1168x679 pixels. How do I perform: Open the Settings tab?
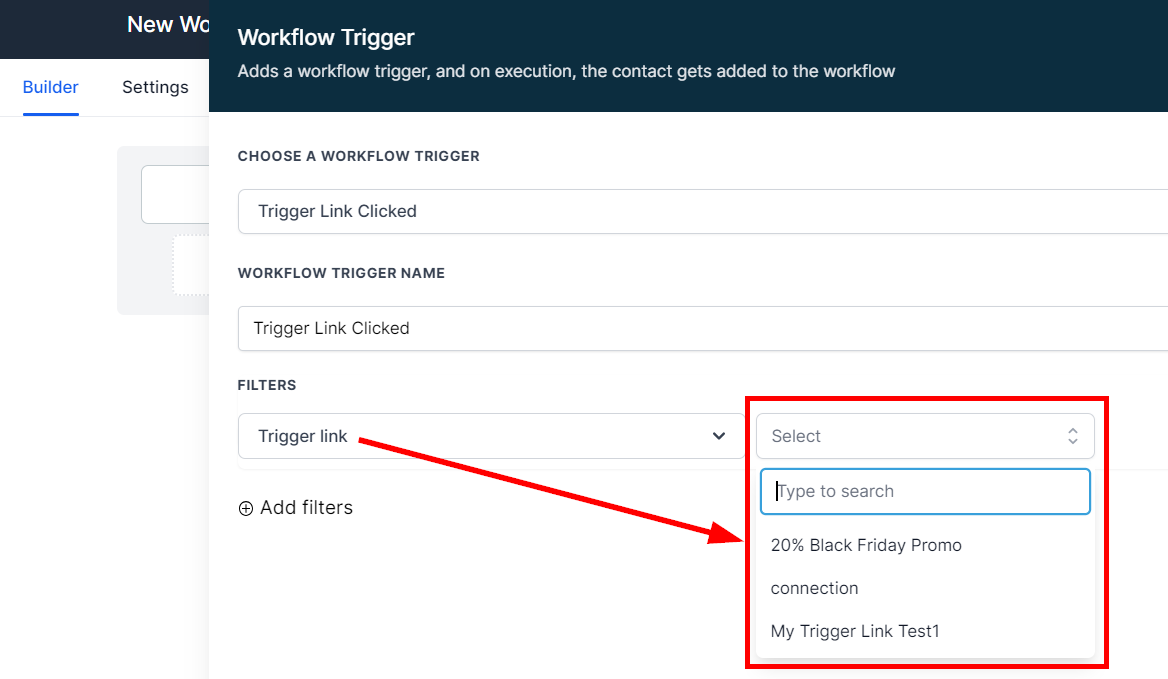coord(155,88)
